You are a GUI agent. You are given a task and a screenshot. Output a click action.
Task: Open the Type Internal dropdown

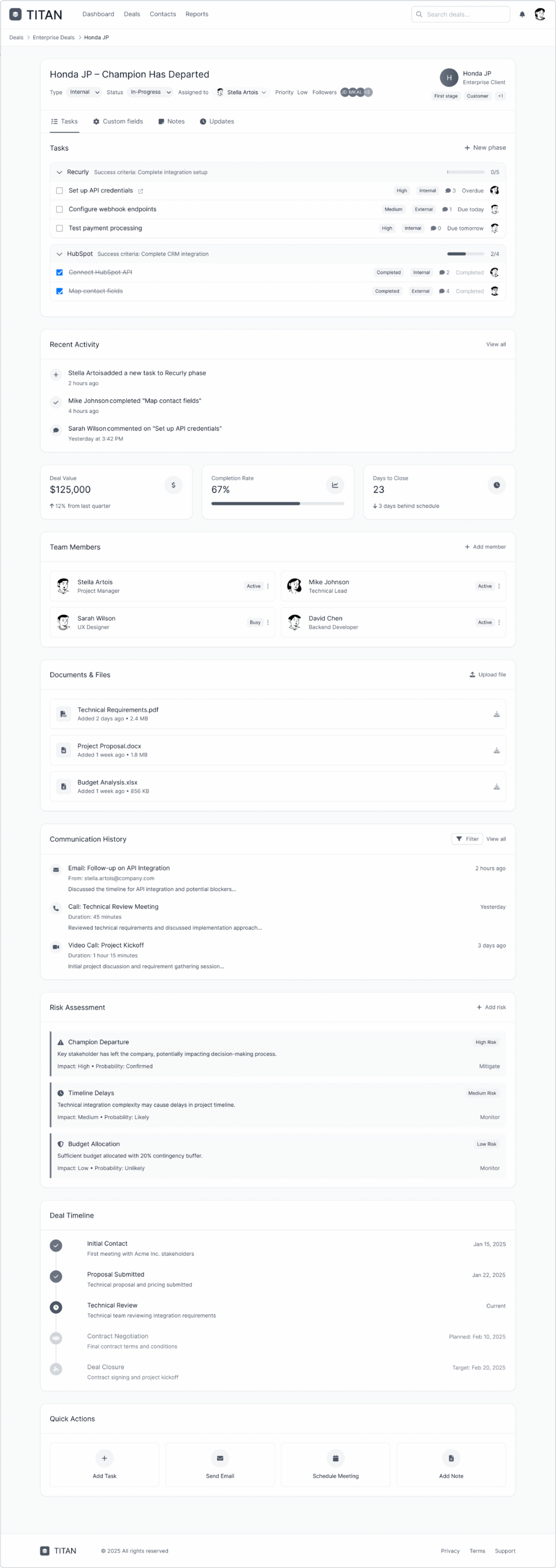[x=85, y=92]
